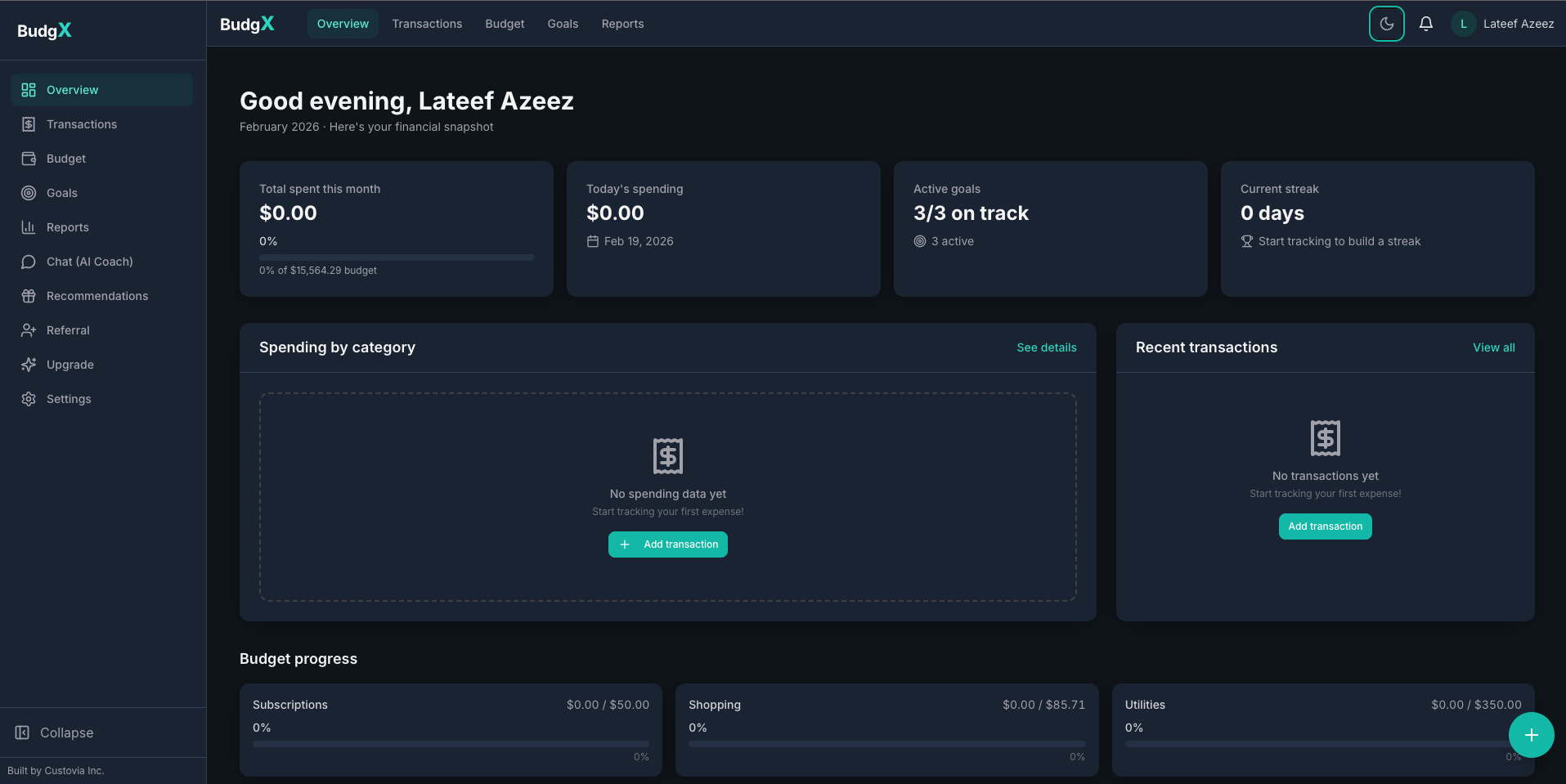
Task: Click the notification bell icon
Action: pyautogui.click(x=1425, y=24)
